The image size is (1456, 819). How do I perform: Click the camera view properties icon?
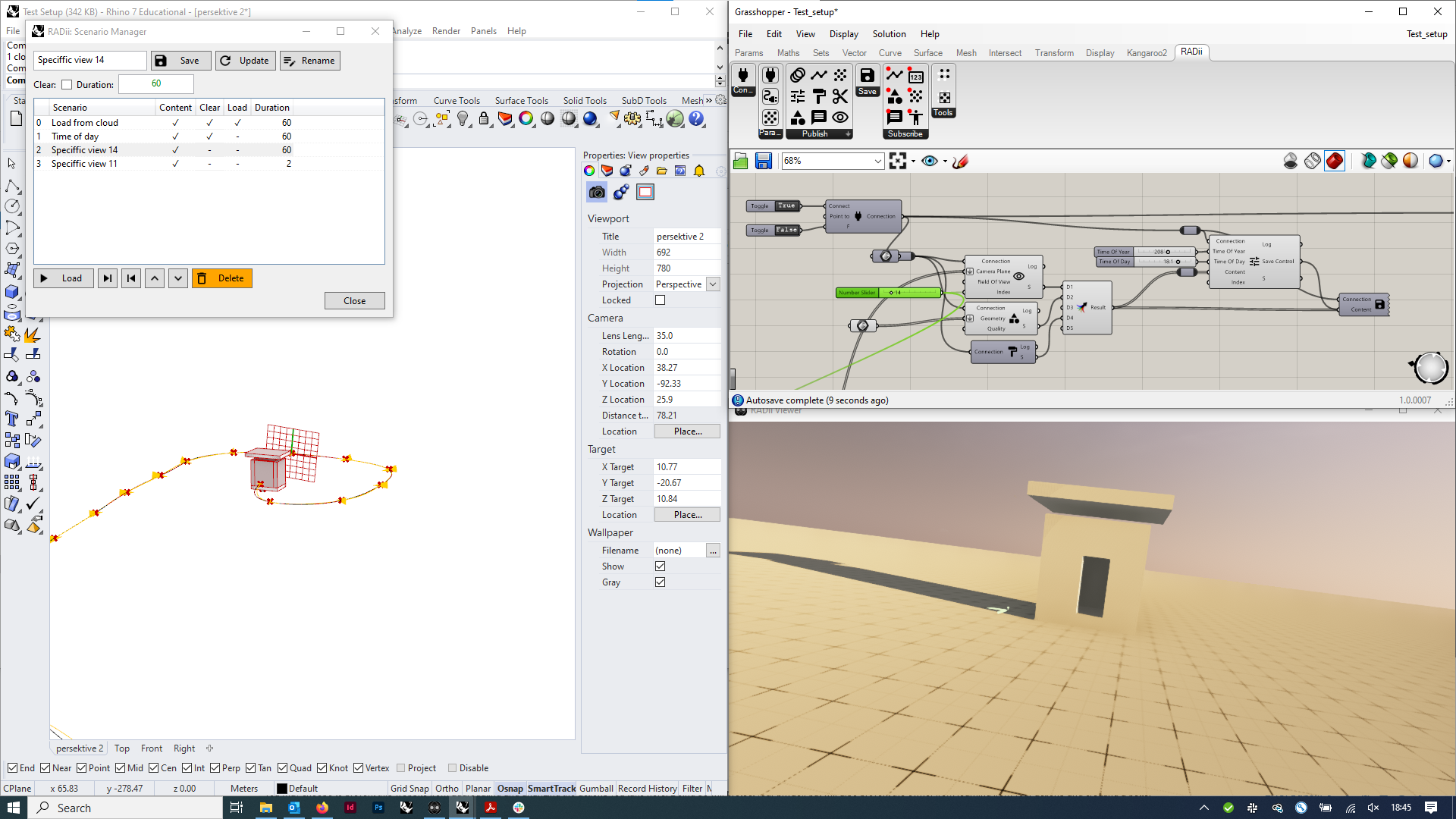pyautogui.click(x=597, y=193)
